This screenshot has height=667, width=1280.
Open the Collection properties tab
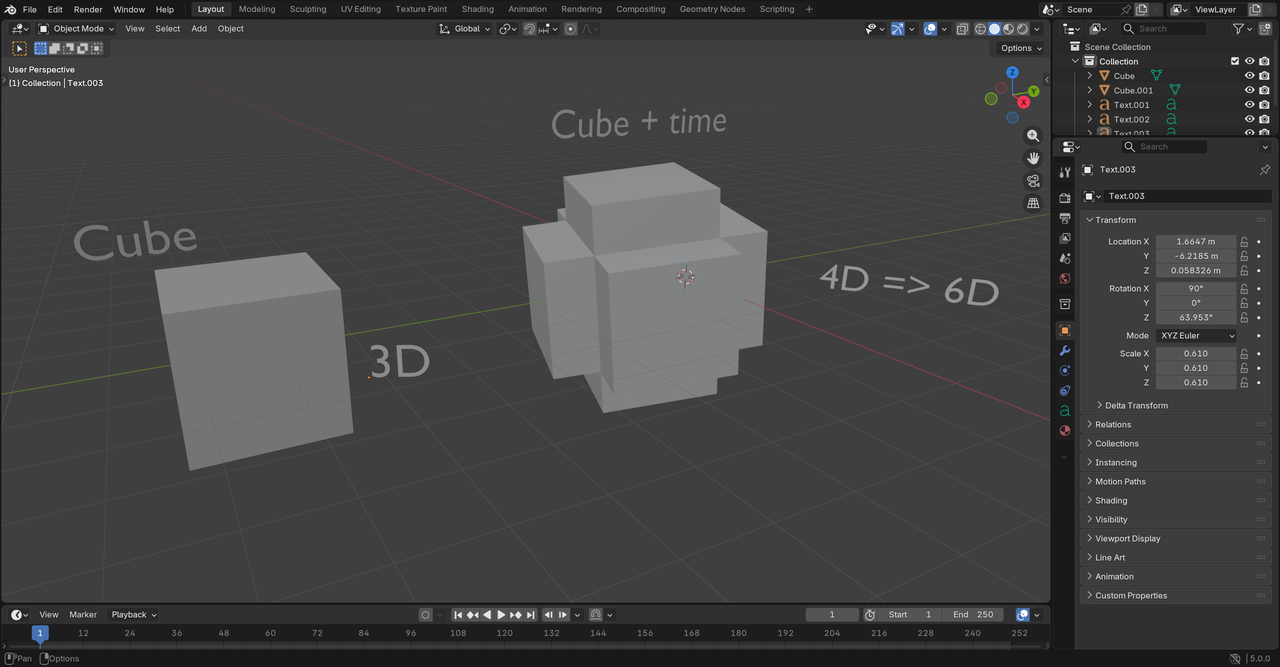click(1065, 304)
